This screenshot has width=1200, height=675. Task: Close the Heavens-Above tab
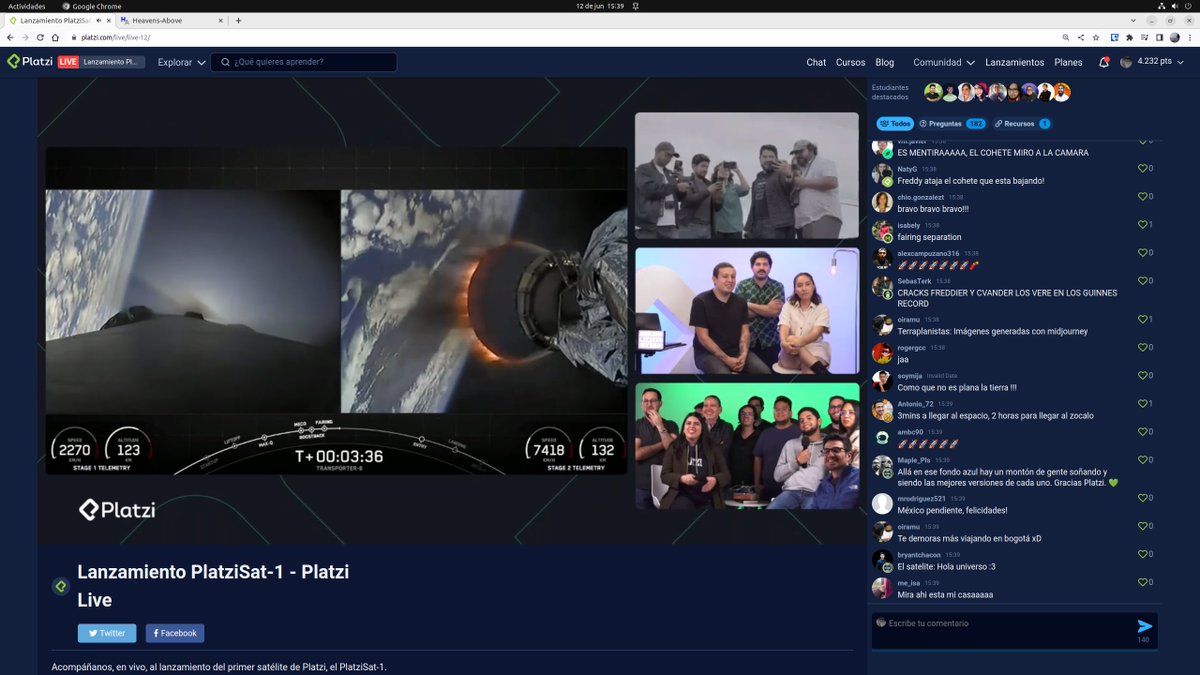point(222,20)
